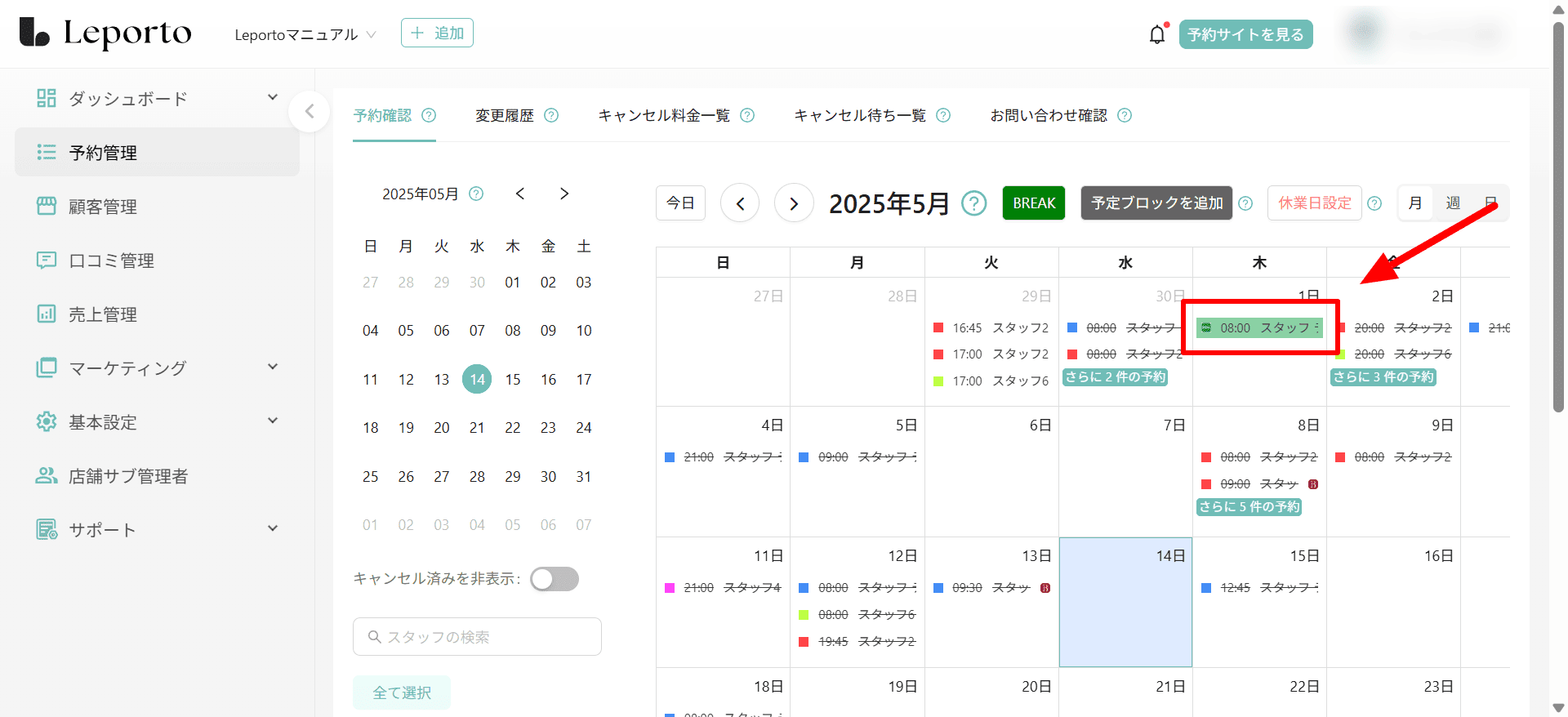This screenshot has width=1568, height=717.
Task: Open help icon next to 変更履歴
Action: tap(551, 115)
